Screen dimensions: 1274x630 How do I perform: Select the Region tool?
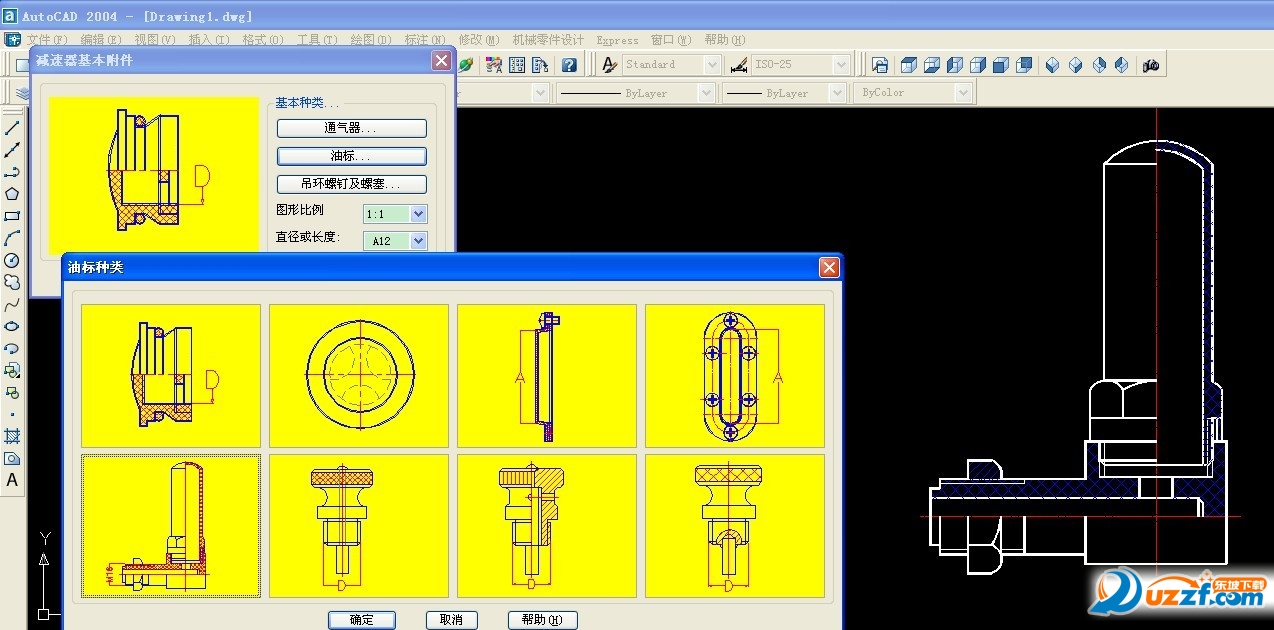click(x=12, y=458)
